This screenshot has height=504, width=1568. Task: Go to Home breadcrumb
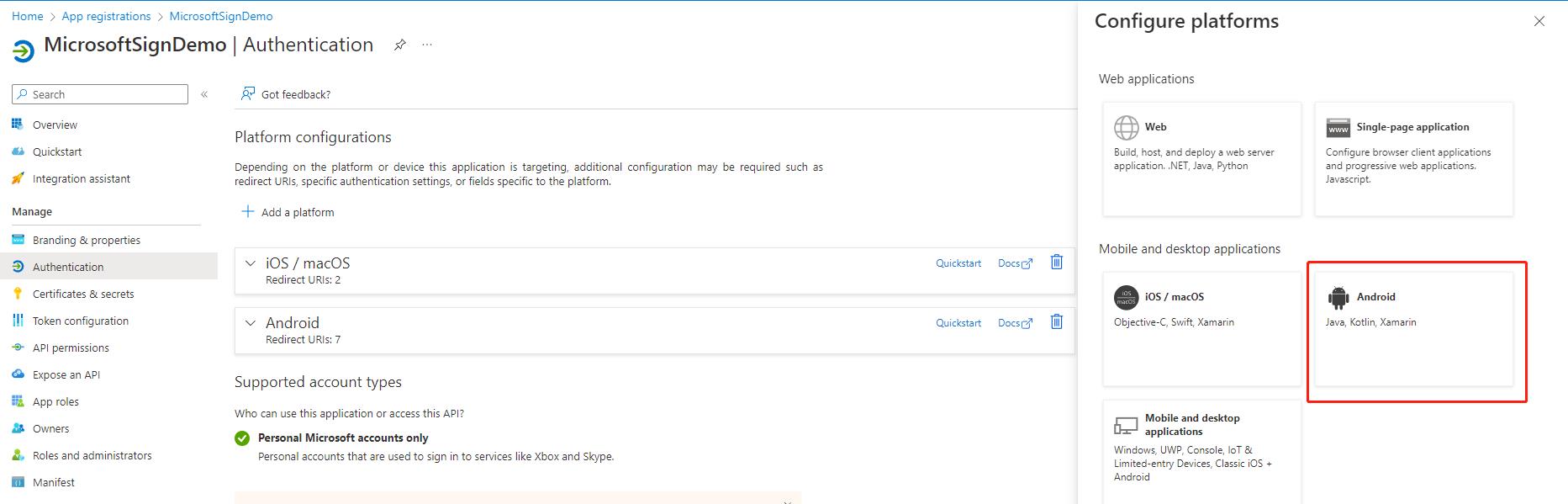point(28,16)
